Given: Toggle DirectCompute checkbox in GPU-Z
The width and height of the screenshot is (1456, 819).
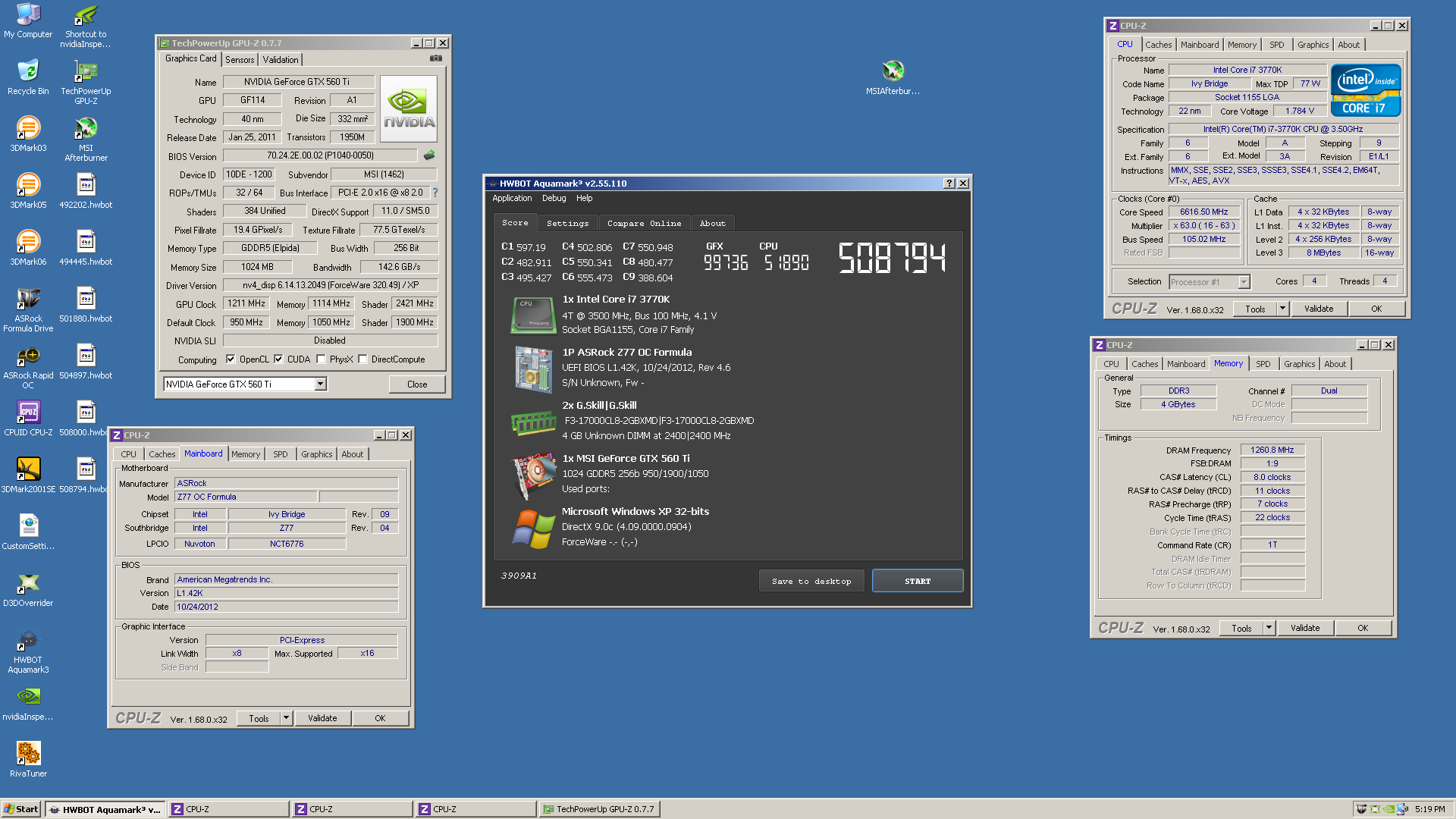Looking at the screenshot, I should pyautogui.click(x=362, y=359).
